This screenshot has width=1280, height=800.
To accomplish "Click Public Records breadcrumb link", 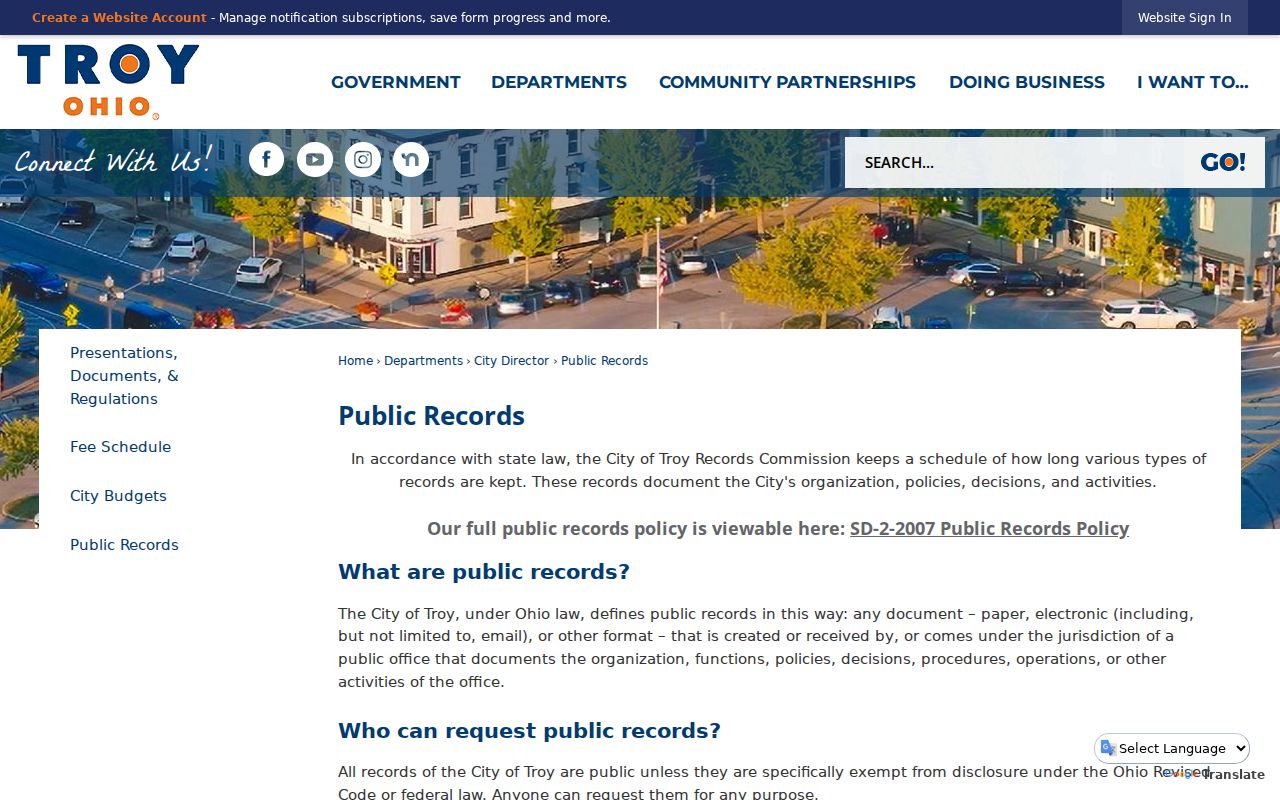I will [x=604, y=361].
